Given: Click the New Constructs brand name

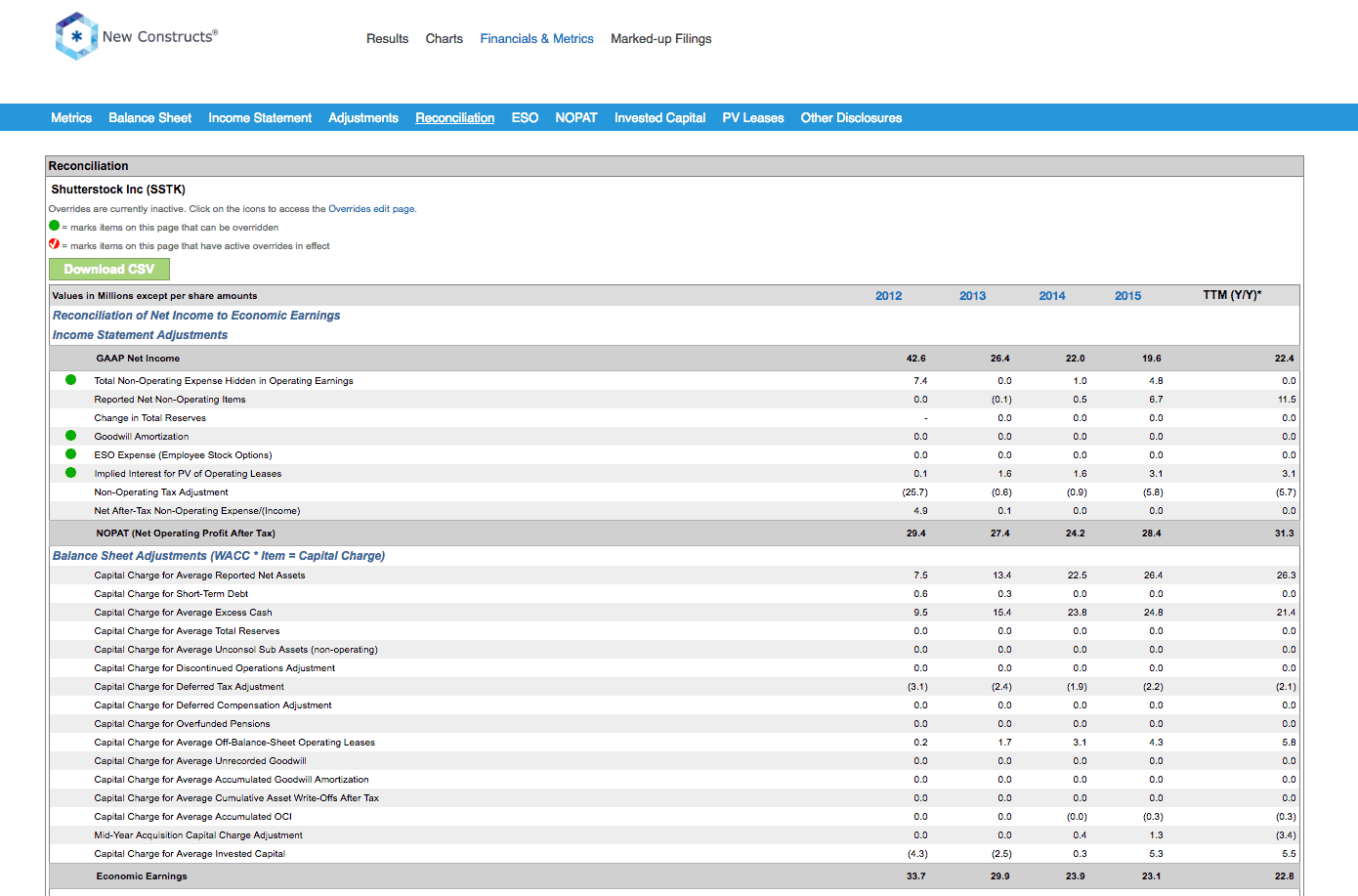Looking at the screenshot, I should [160, 36].
